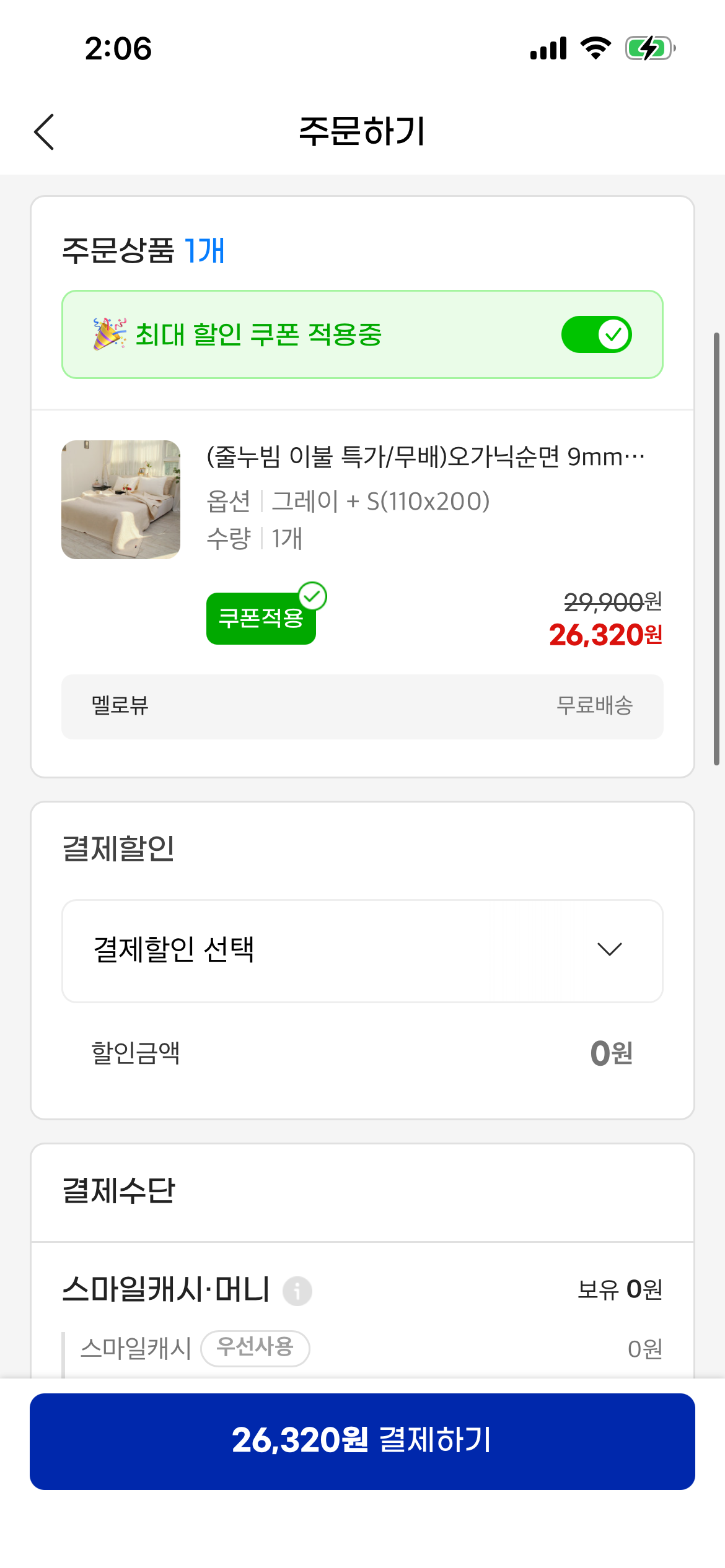Tap the 26,320원 결제하기 payment button

[x=362, y=1441]
